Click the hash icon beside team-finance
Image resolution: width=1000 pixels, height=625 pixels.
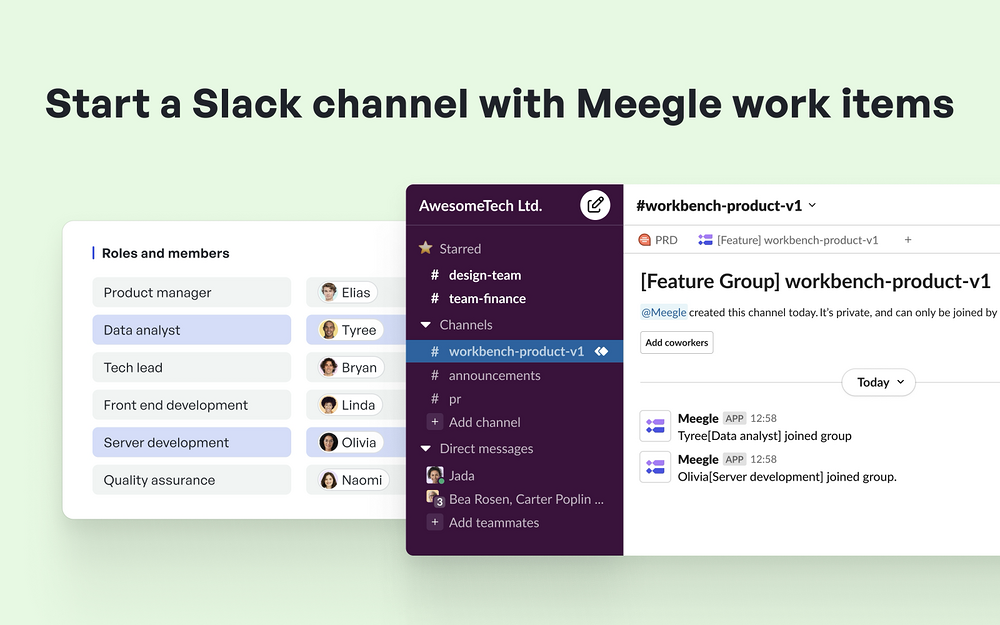click(x=435, y=298)
